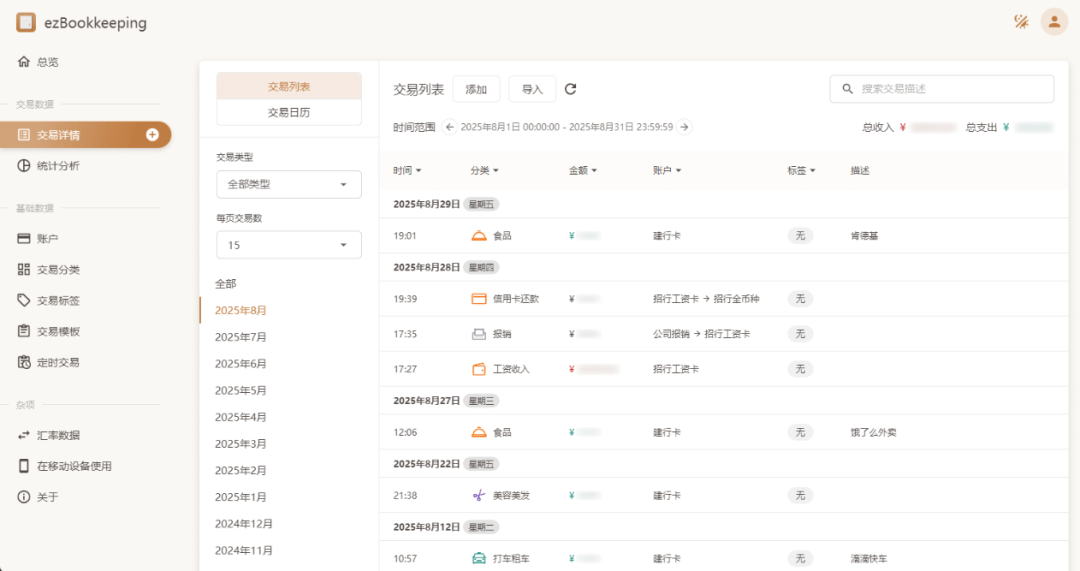Open 关于 about page
Screen dimensions: 1080x571
(86, 497)
